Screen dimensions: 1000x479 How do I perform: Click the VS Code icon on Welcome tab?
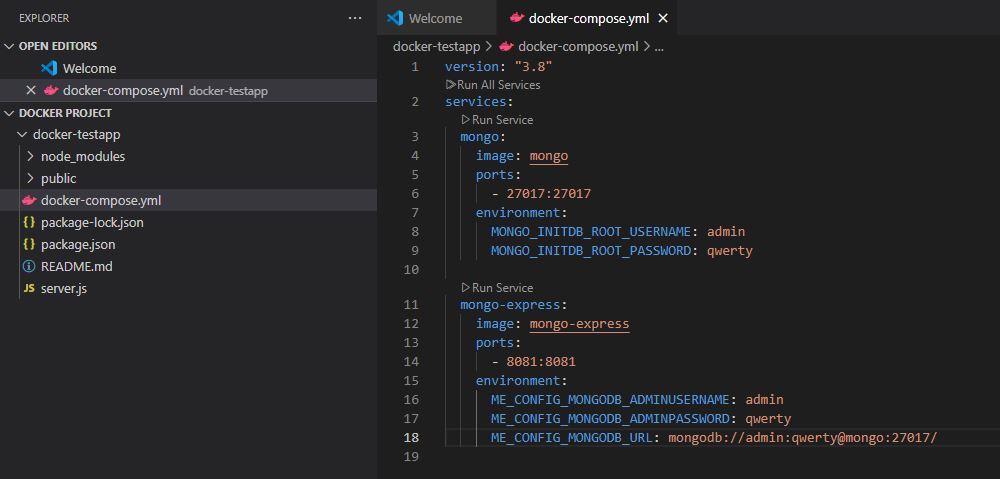(395, 18)
